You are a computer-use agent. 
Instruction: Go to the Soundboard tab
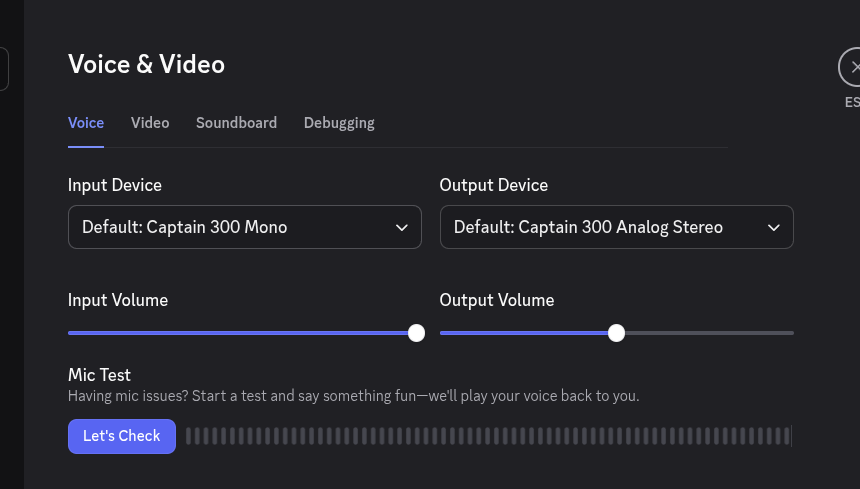pyautogui.click(x=236, y=123)
